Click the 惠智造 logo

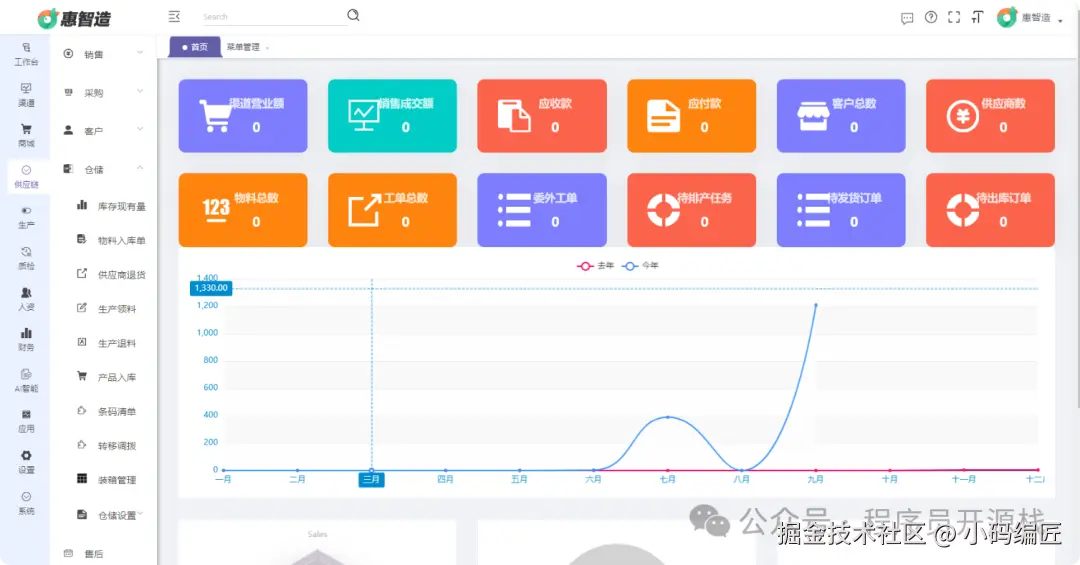pos(74,19)
